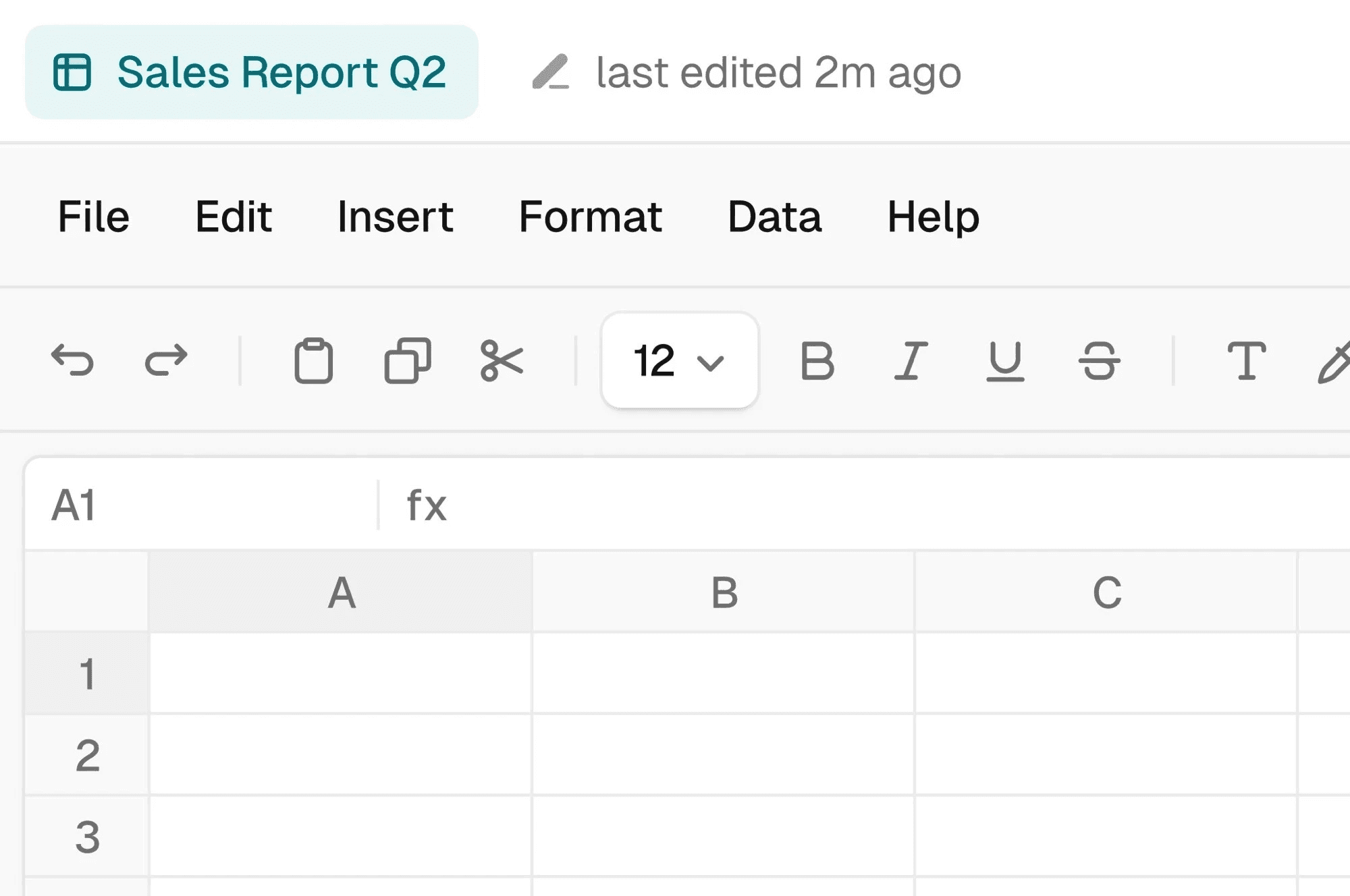Click the redo arrow icon

pos(166,360)
